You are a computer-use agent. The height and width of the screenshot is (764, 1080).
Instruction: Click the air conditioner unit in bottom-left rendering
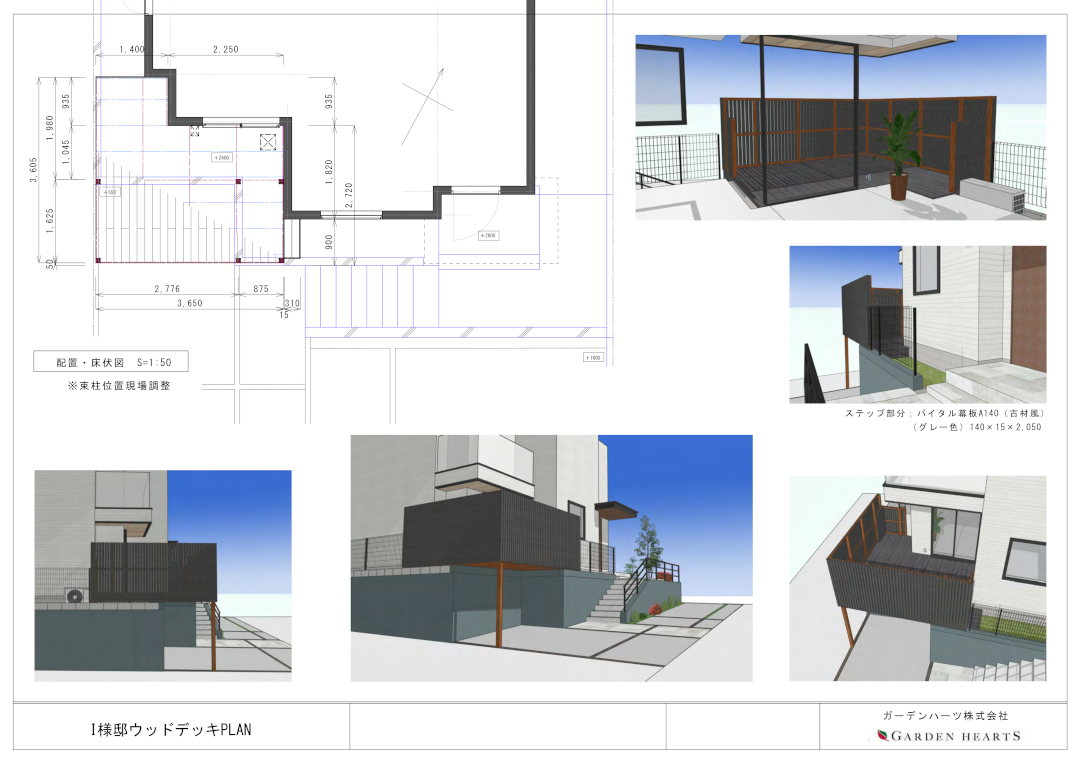pos(75,595)
